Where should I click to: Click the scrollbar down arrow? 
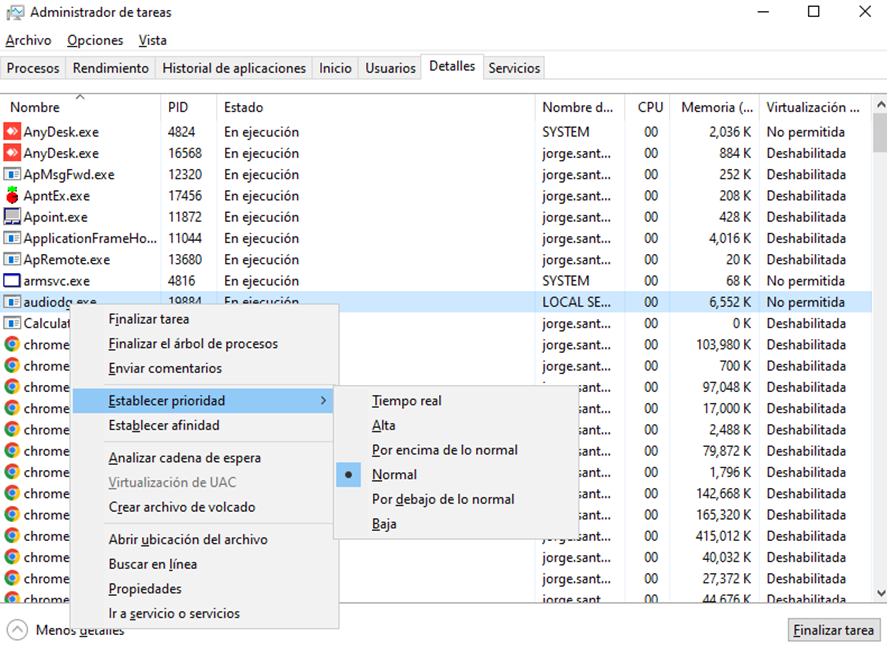pyautogui.click(x=880, y=593)
